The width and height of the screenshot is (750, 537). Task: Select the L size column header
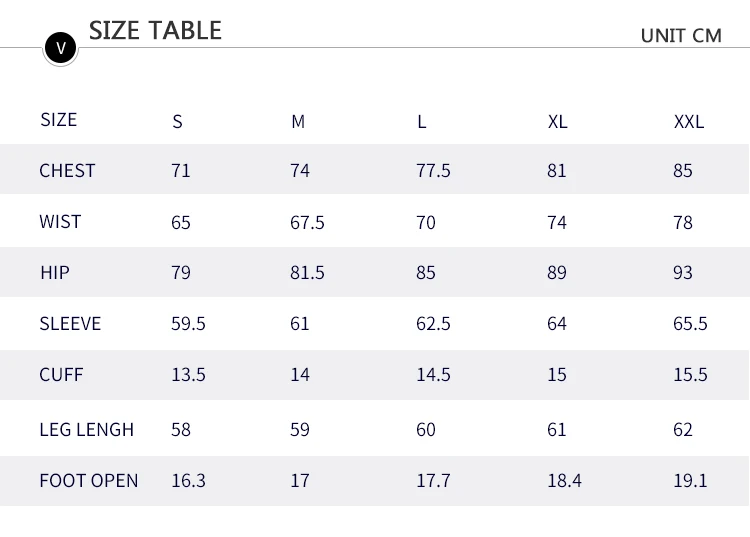click(x=422, y=122)
